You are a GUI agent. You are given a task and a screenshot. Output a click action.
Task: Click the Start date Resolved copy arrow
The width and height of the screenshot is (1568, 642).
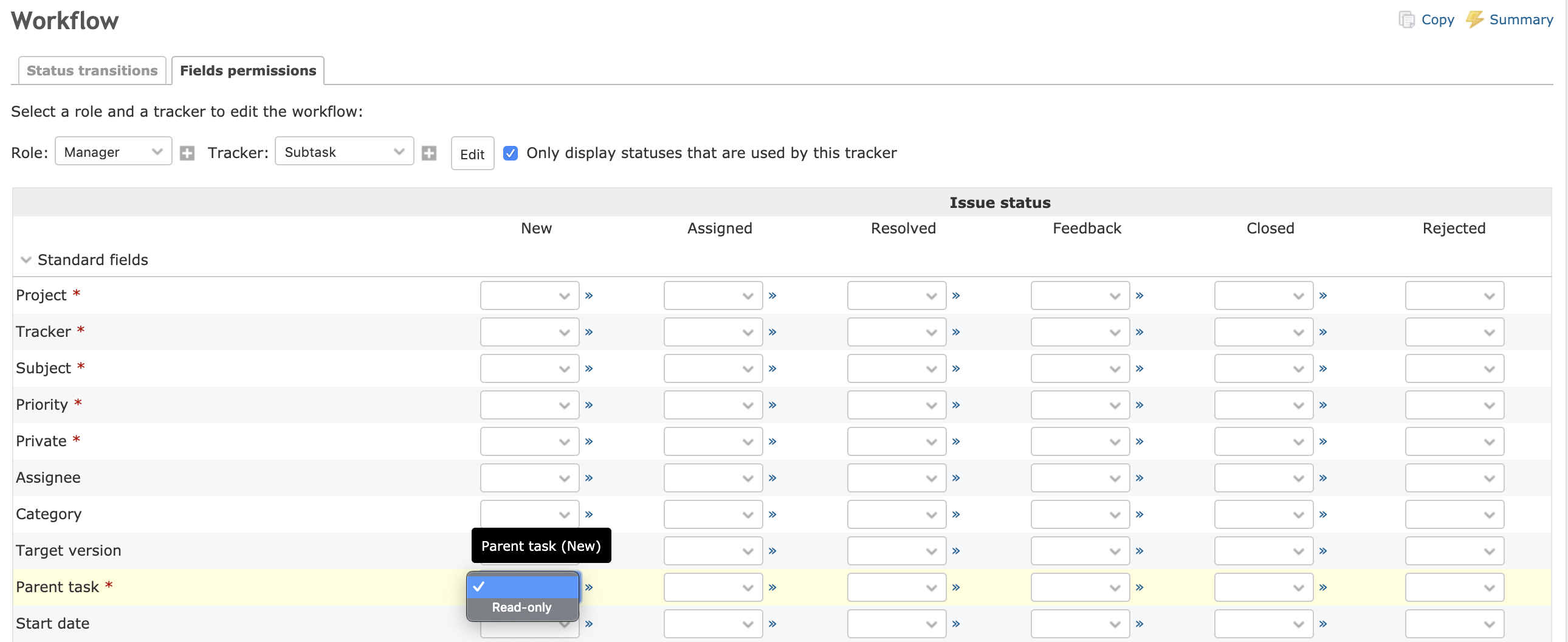coord(955,624)
